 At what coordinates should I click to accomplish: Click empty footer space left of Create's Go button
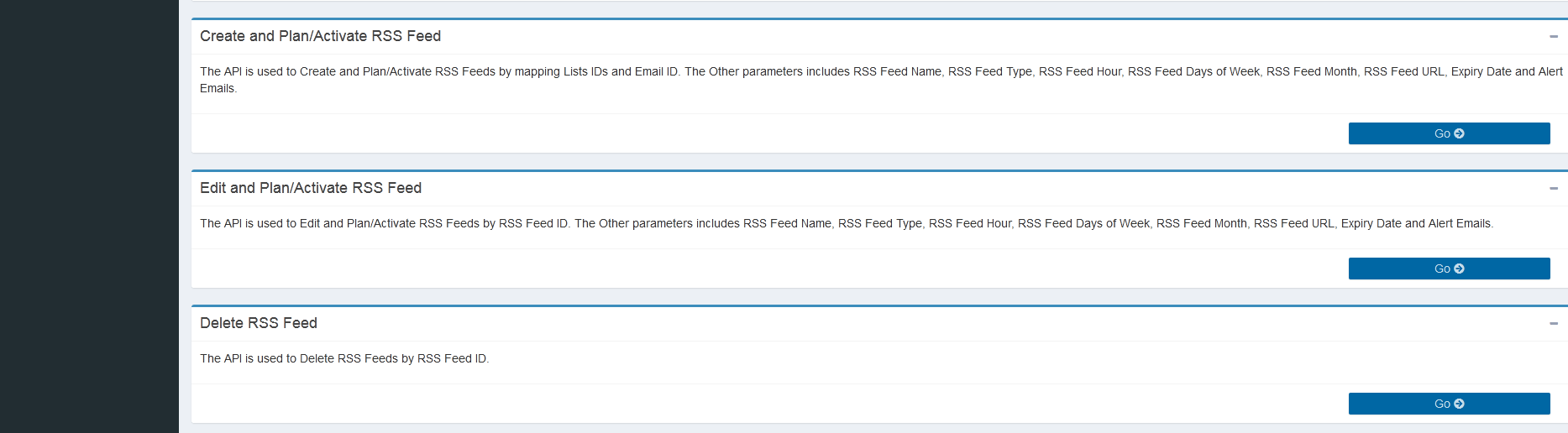756,133
